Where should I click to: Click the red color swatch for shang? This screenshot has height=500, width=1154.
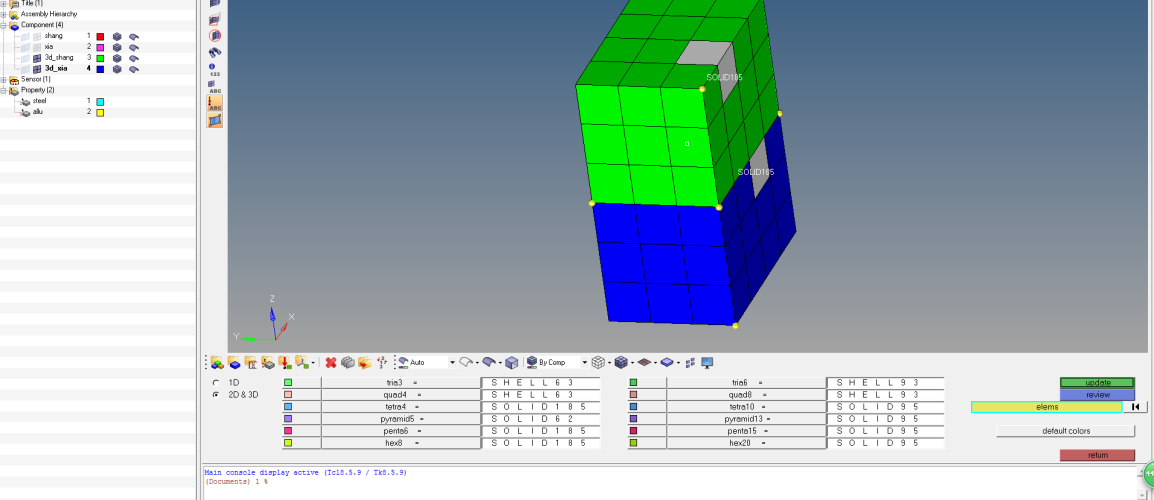pyautogui.click(x=100, y=36)
